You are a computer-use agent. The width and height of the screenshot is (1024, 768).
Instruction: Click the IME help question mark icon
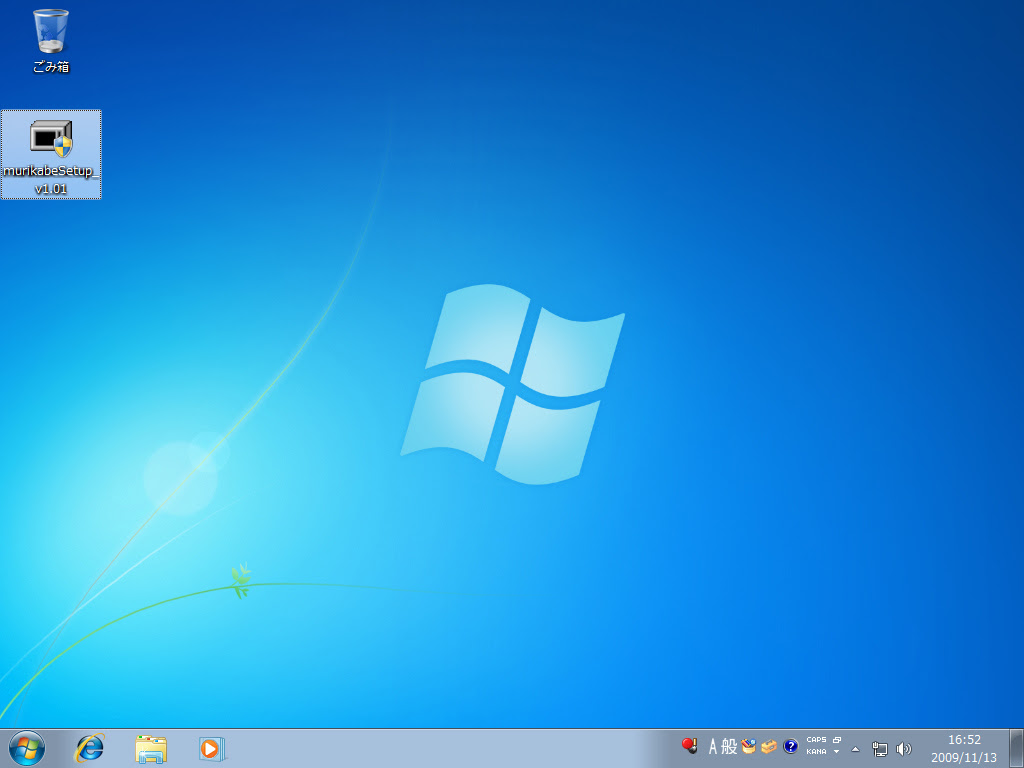(x=790, y=746)
